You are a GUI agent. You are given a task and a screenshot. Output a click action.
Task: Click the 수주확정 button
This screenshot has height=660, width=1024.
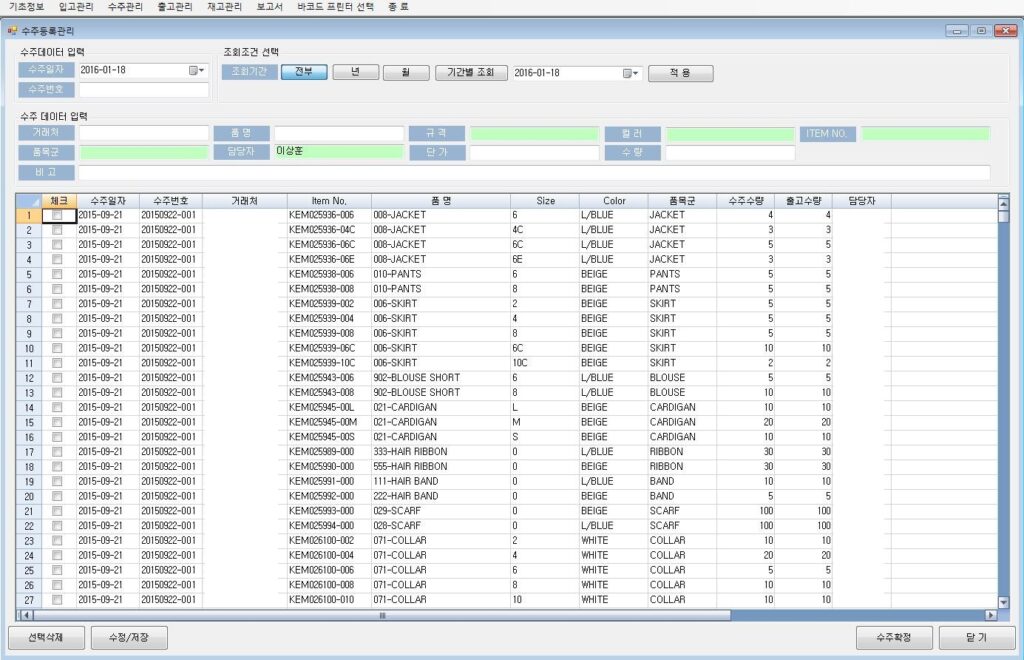[x=896, y=637]
